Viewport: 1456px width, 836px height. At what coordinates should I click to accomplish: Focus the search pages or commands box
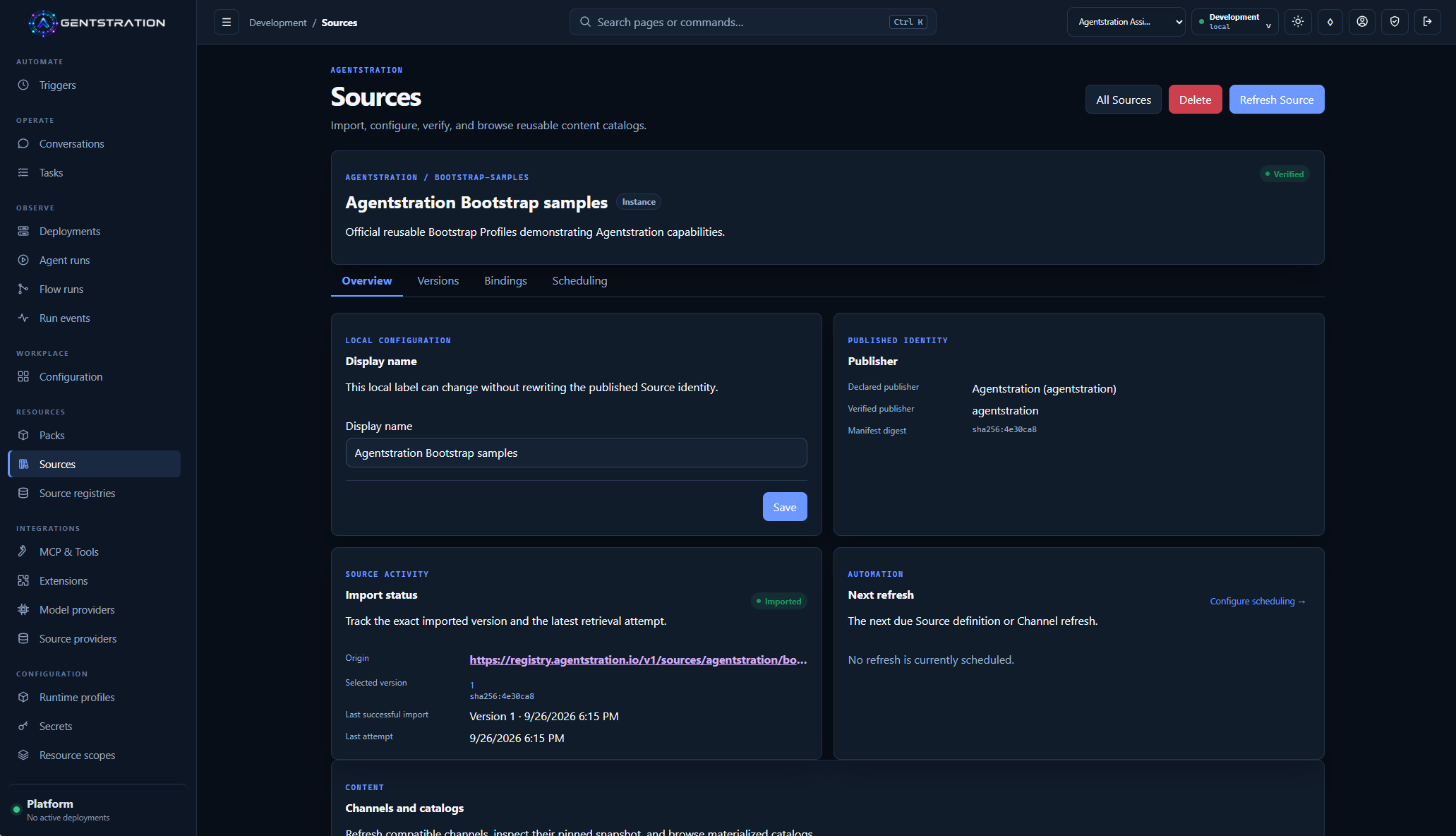coord(752,22)
